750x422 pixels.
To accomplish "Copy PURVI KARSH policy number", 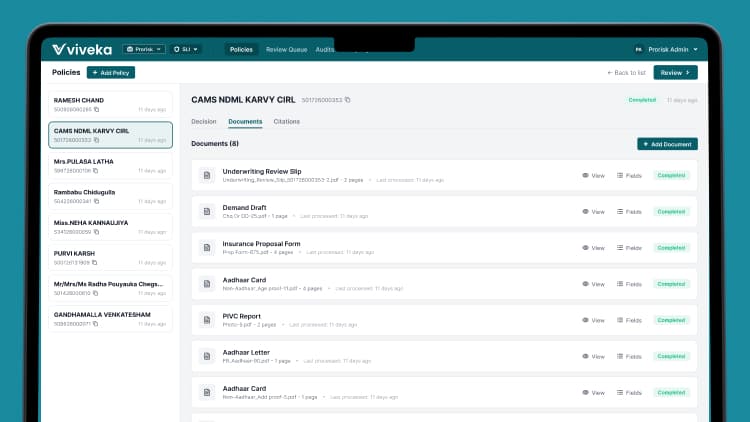I will point(95,263).
